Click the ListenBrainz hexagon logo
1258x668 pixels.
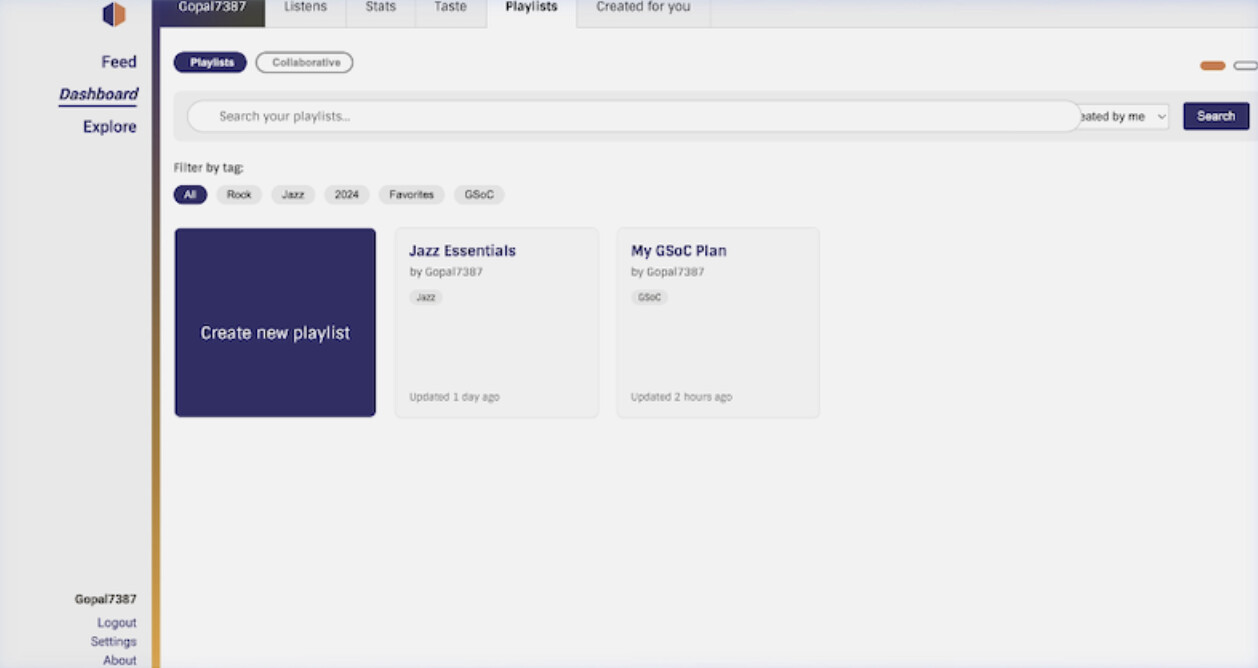[114, 14]
